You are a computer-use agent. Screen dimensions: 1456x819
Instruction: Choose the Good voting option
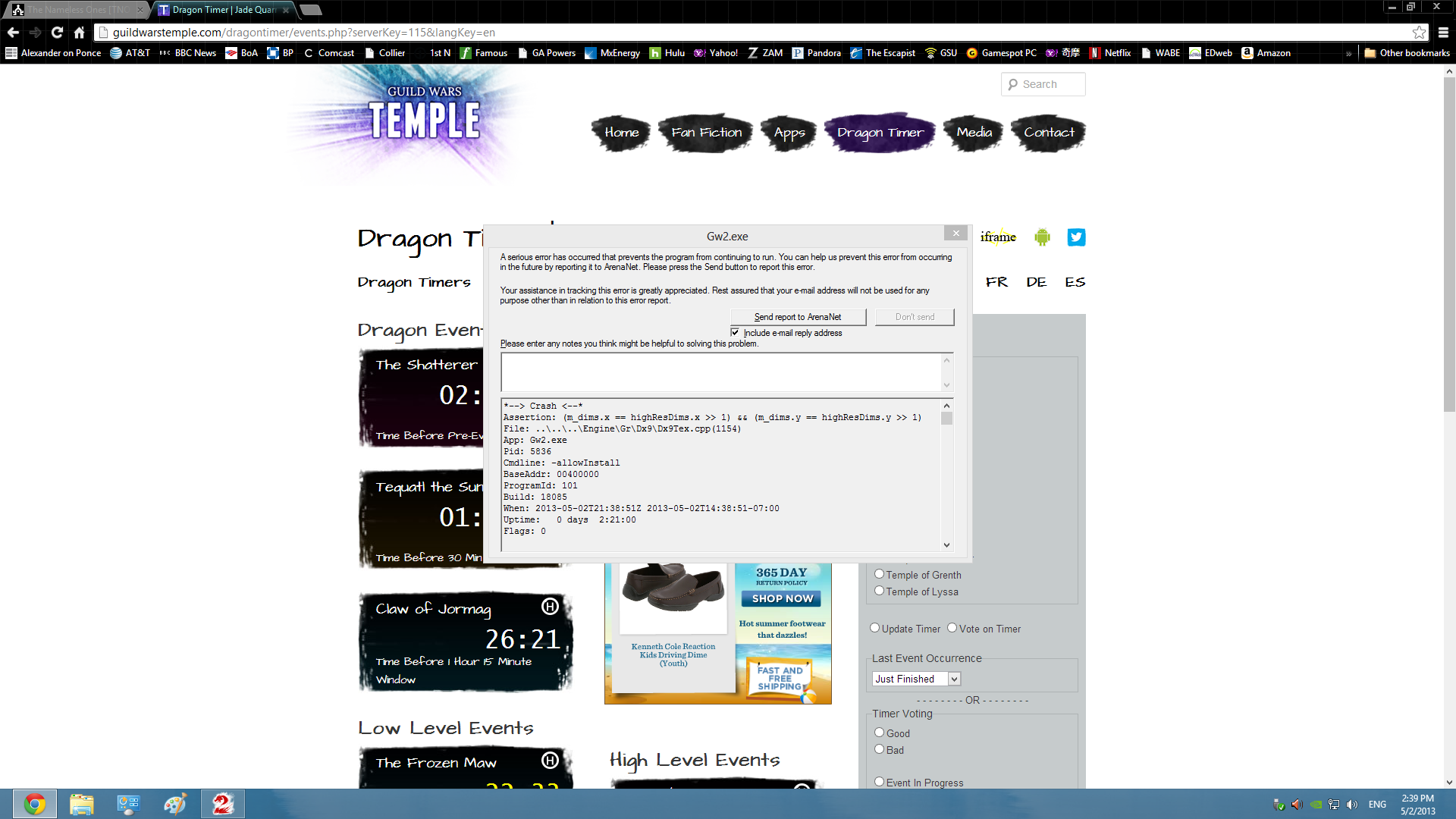879,733
